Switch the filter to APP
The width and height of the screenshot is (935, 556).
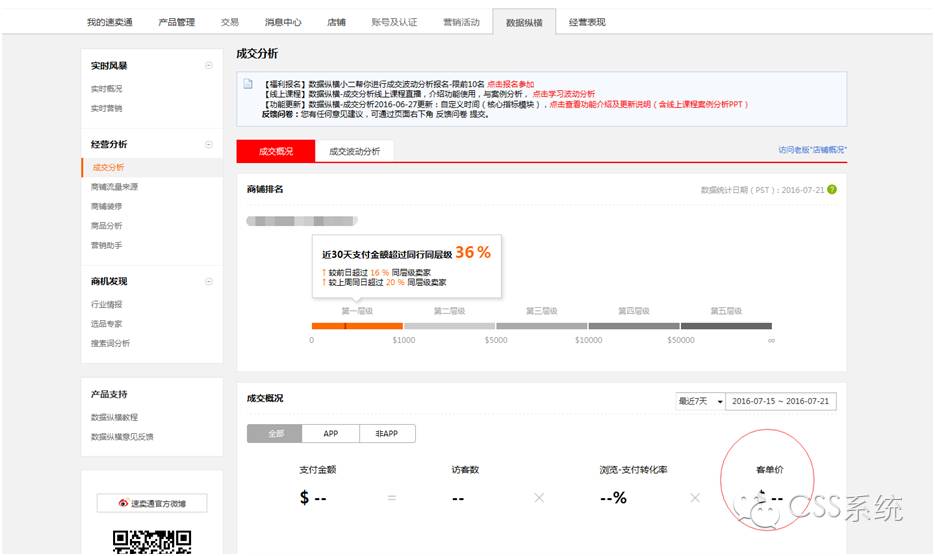(330, 434)
